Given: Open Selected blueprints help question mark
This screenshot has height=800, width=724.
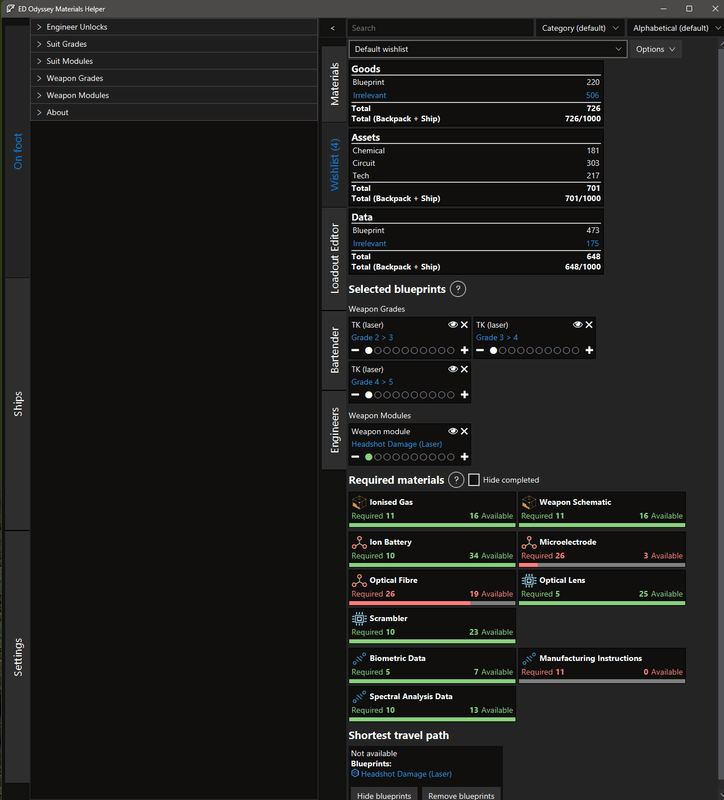Looking at the screenshot, I should click(x=458, y=289).
